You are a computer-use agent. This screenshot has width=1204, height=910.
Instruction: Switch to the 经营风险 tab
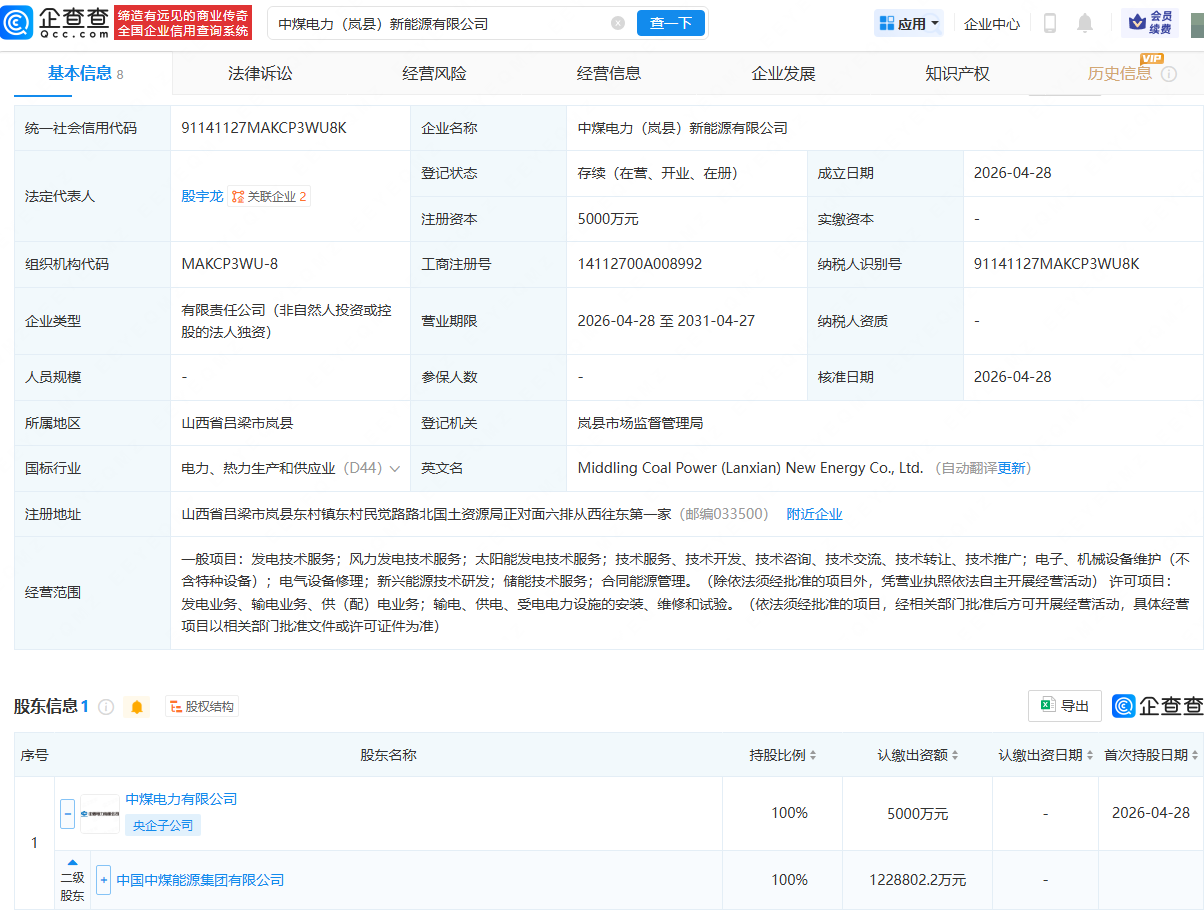pyautogui.click(x=434, y=73)
